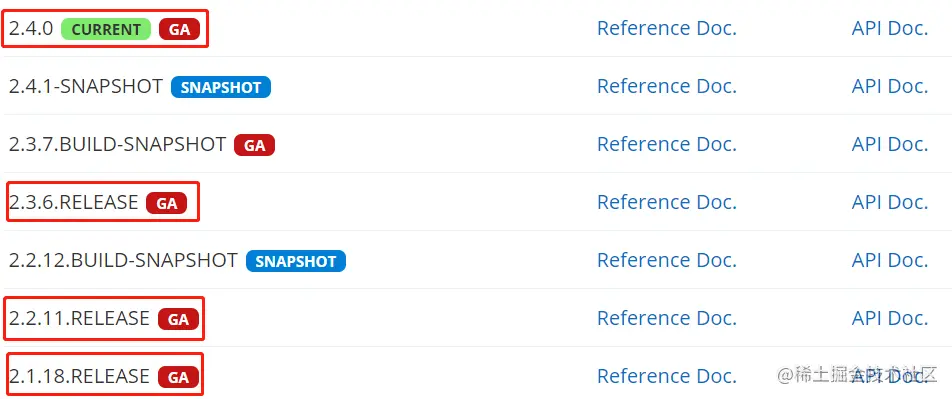
Task: Click the green CURRENT badge on 2.4.0
Action: point(106,29)
